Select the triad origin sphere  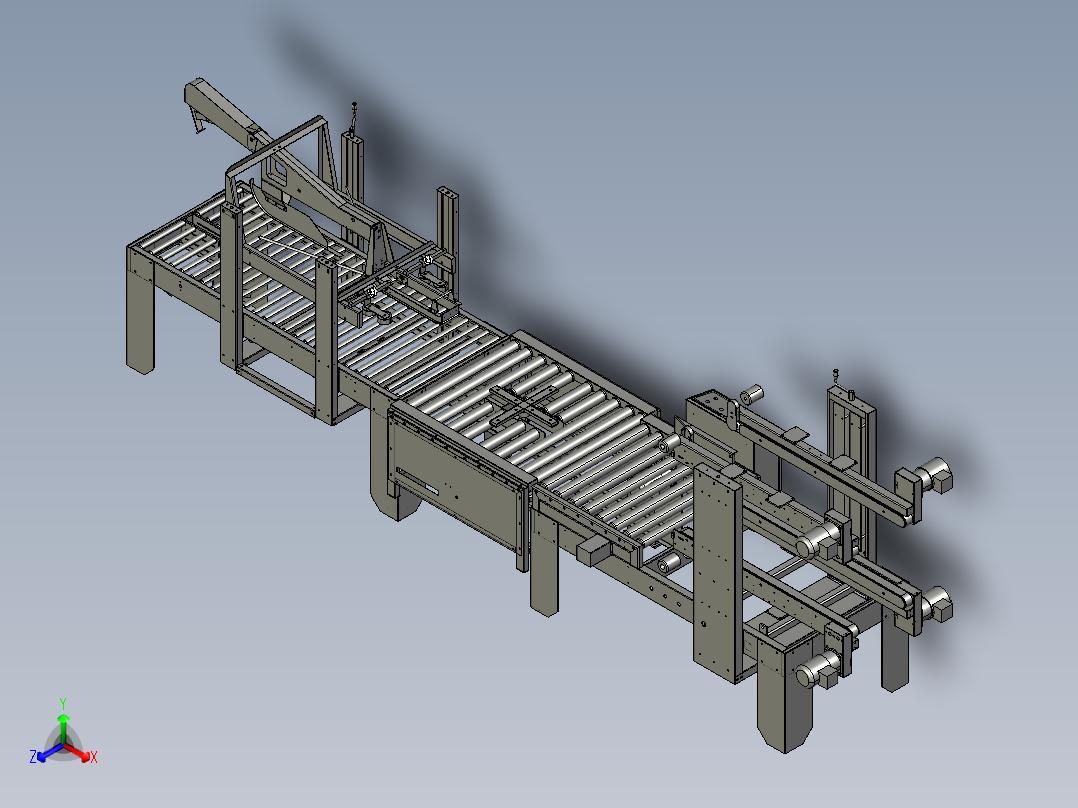(63, 744)
